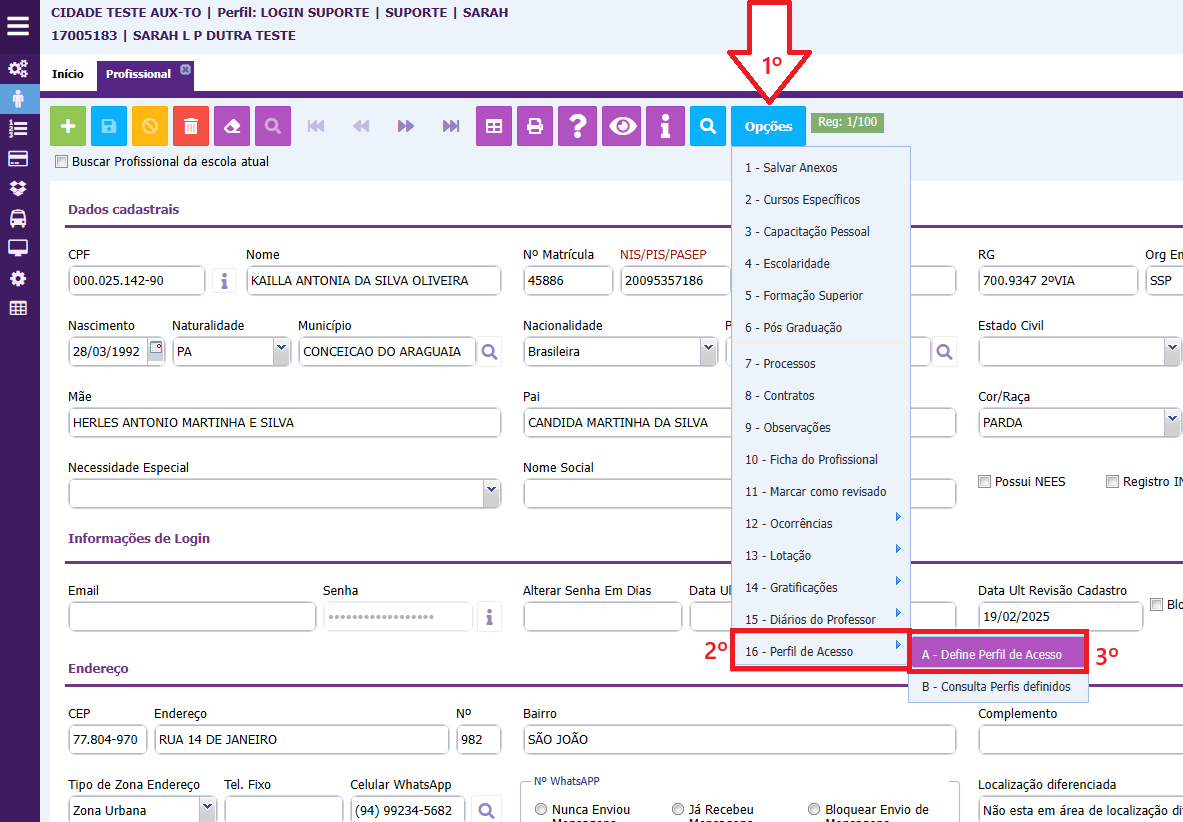The width and height of the screenshot is (1183, 822).
Task: Enable Buscar Profissional da escola atual checkbox
Action: pyautogui.click(x=62, y=162)
